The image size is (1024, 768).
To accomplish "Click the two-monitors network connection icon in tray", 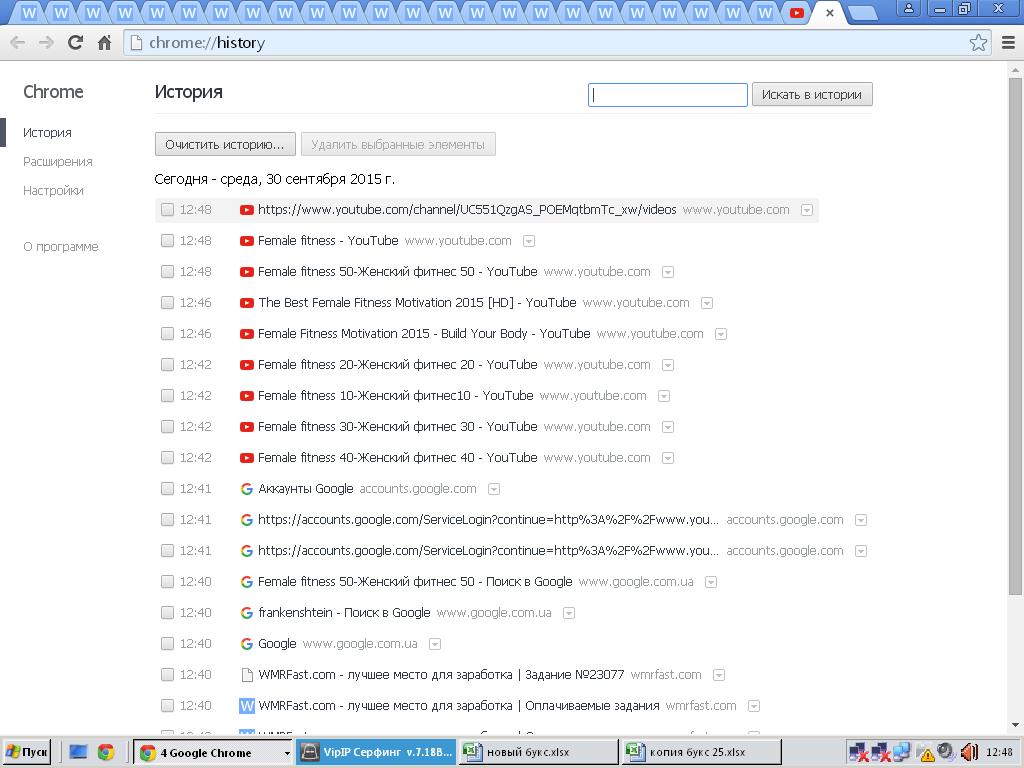I will pyautogui.click(x=902, y=752).
